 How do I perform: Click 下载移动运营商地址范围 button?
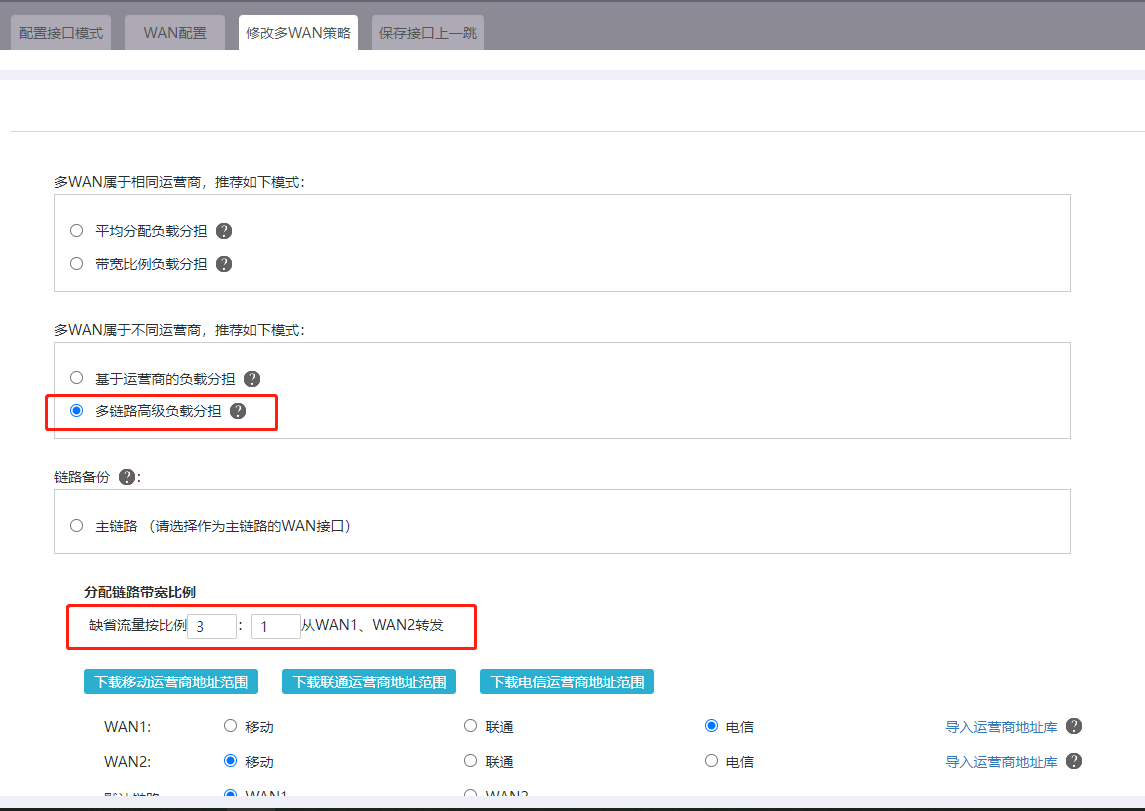tap(171, 682)
